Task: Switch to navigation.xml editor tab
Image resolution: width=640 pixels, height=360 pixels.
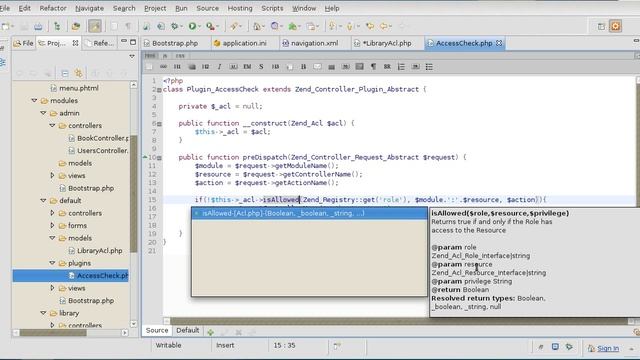Action: (x=314, y=43)
